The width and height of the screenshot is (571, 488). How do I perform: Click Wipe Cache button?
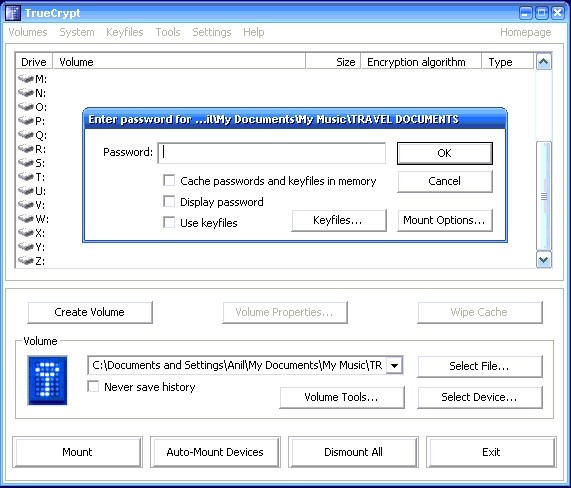pyautogui.click(x=480, y=312)
